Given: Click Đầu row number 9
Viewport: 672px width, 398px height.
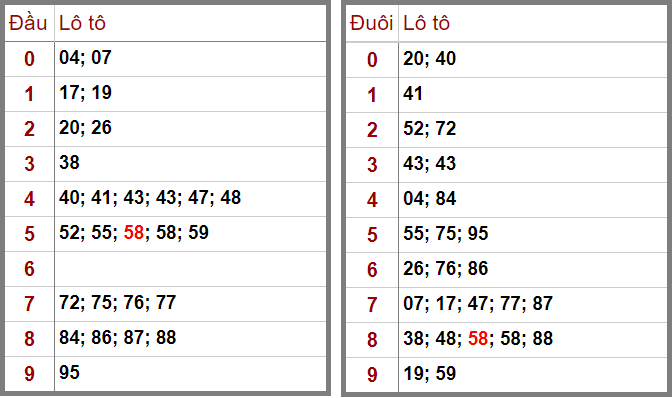Looking at the screenshot, I should coord(29,374).
